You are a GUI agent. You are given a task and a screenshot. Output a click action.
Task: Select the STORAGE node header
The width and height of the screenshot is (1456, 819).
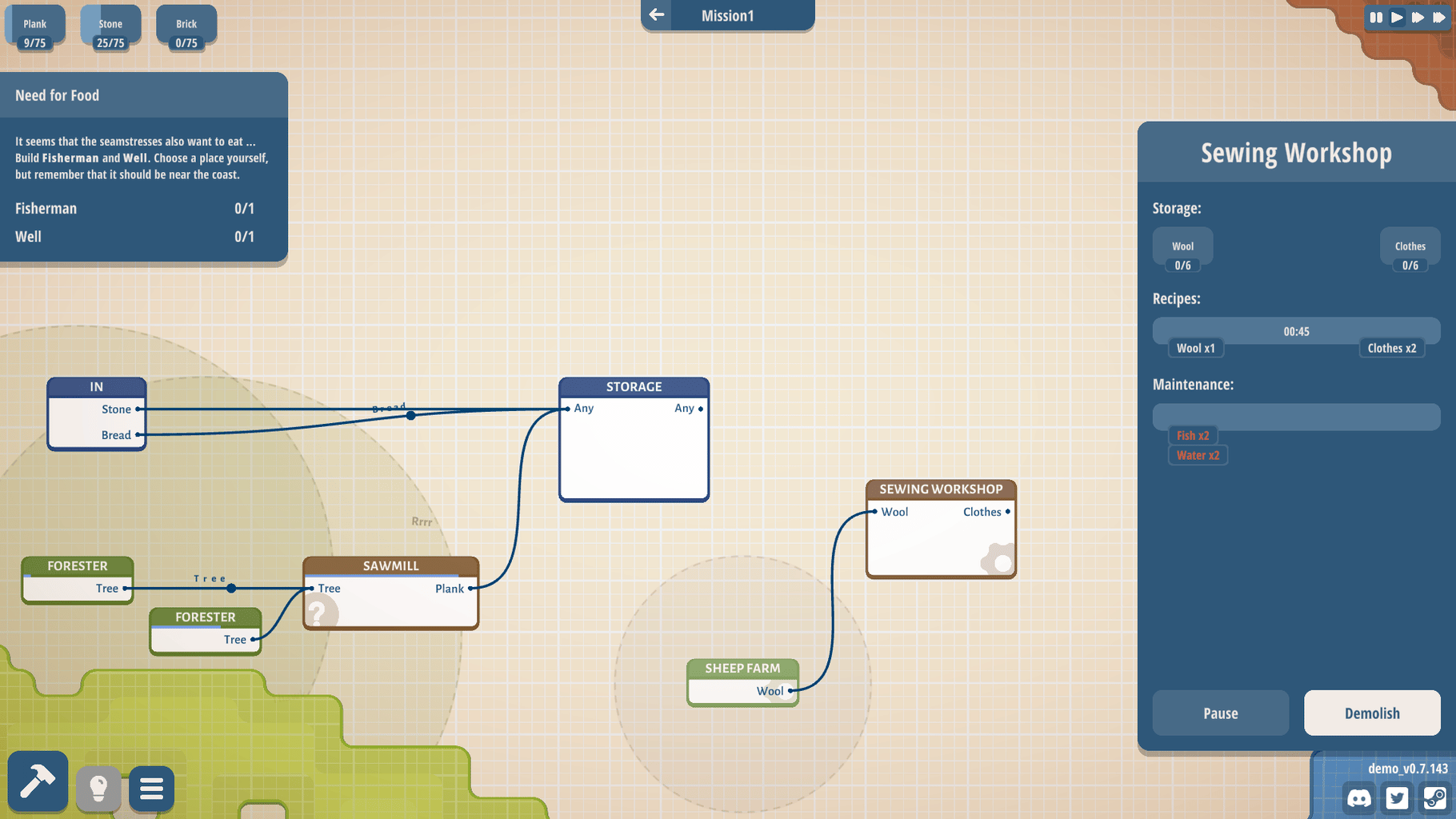(634, 386)
